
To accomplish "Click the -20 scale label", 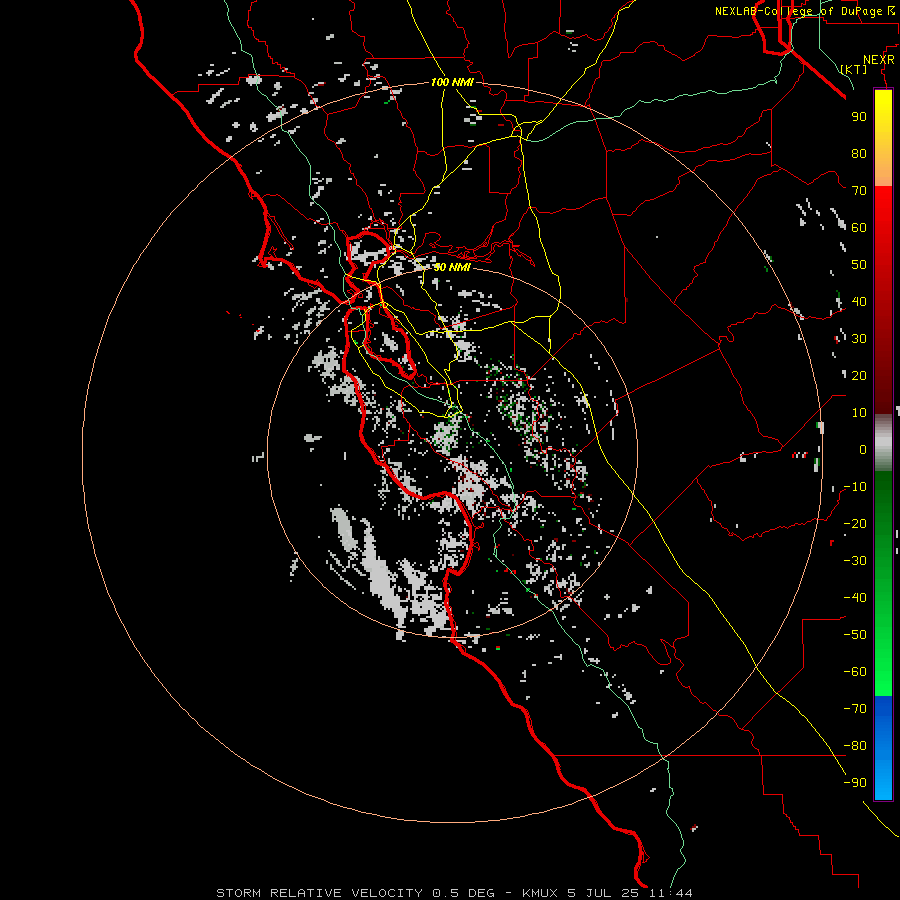I will (855, 523).
